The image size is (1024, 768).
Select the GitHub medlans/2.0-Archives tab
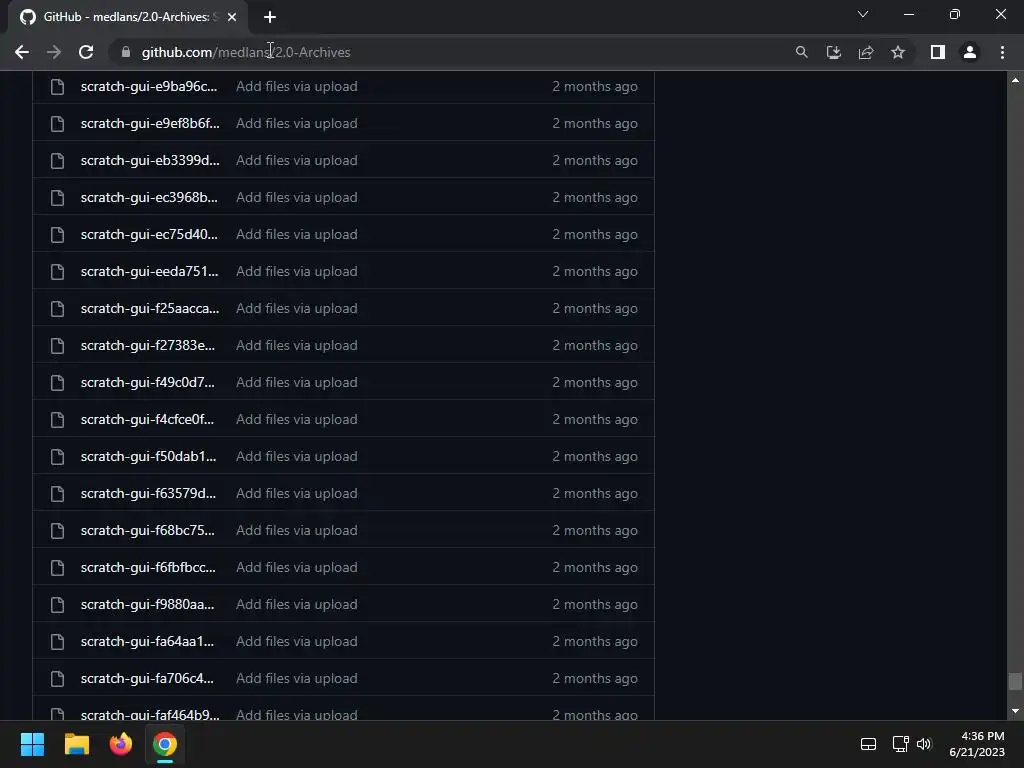[x=128, y=17]
